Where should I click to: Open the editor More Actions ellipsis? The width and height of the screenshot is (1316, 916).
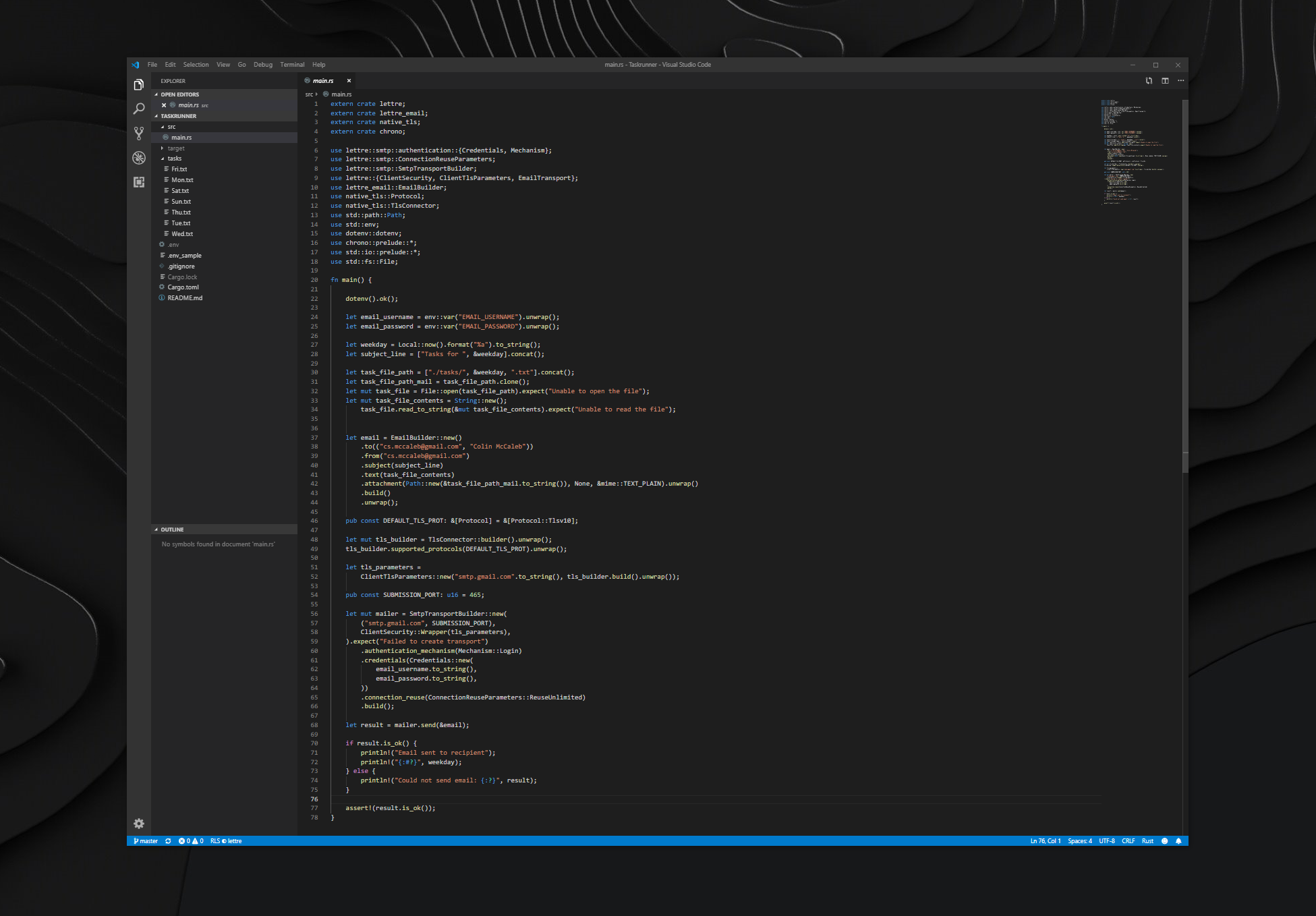[x=1180, y=80]
